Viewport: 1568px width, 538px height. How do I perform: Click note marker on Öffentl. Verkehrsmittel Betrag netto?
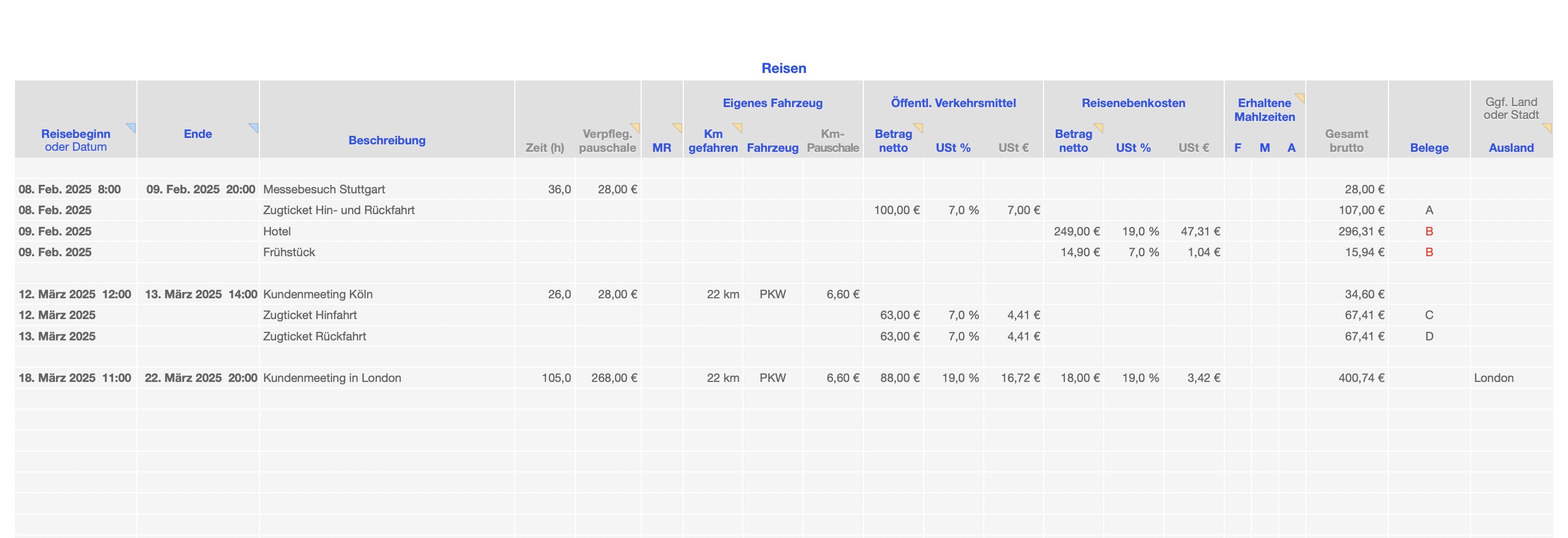[918, 127]
